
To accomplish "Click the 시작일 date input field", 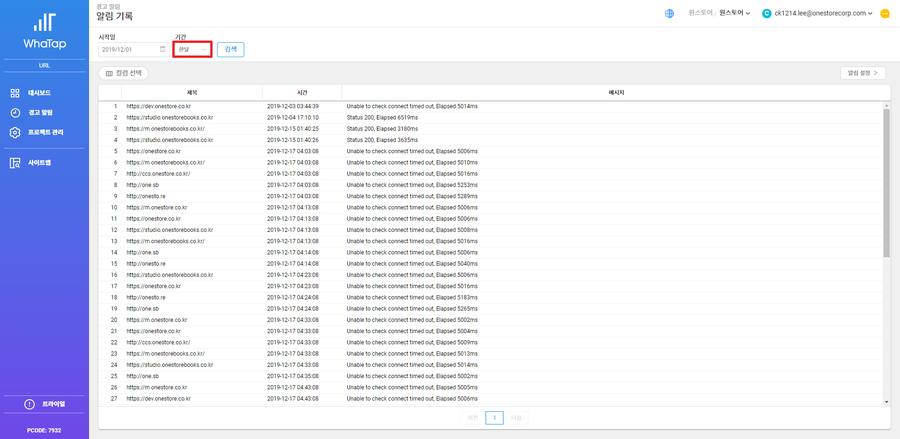I will [128, 48].
